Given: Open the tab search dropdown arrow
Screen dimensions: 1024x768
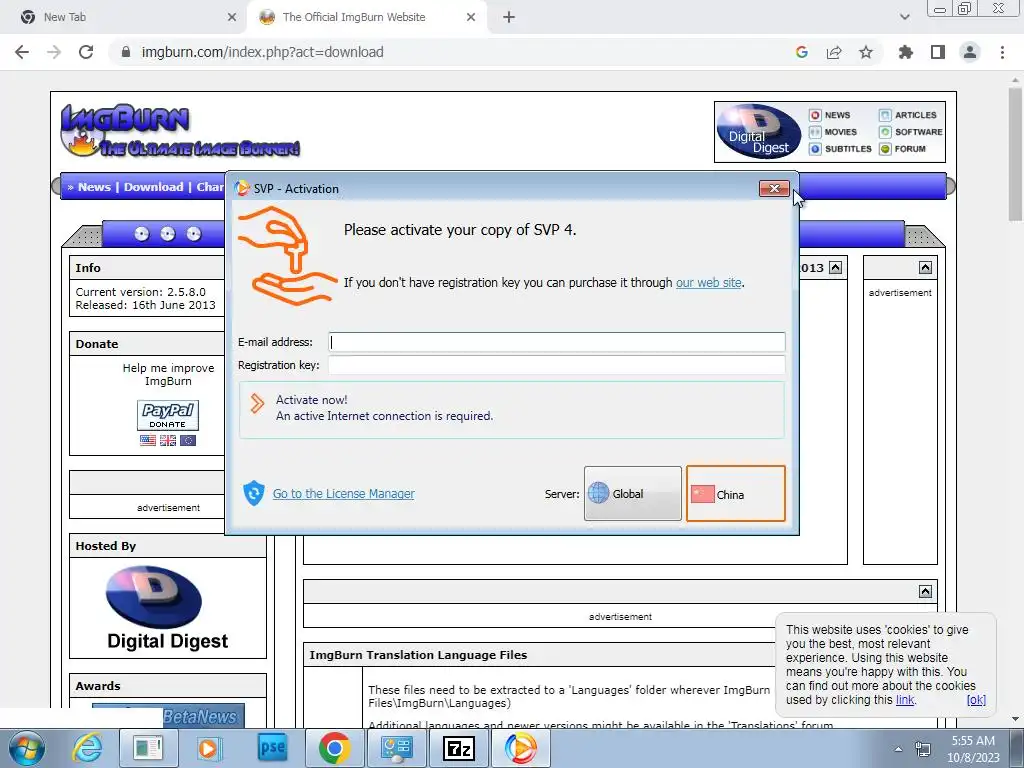Looking at the screenshot, I should [x=904, y=17].
